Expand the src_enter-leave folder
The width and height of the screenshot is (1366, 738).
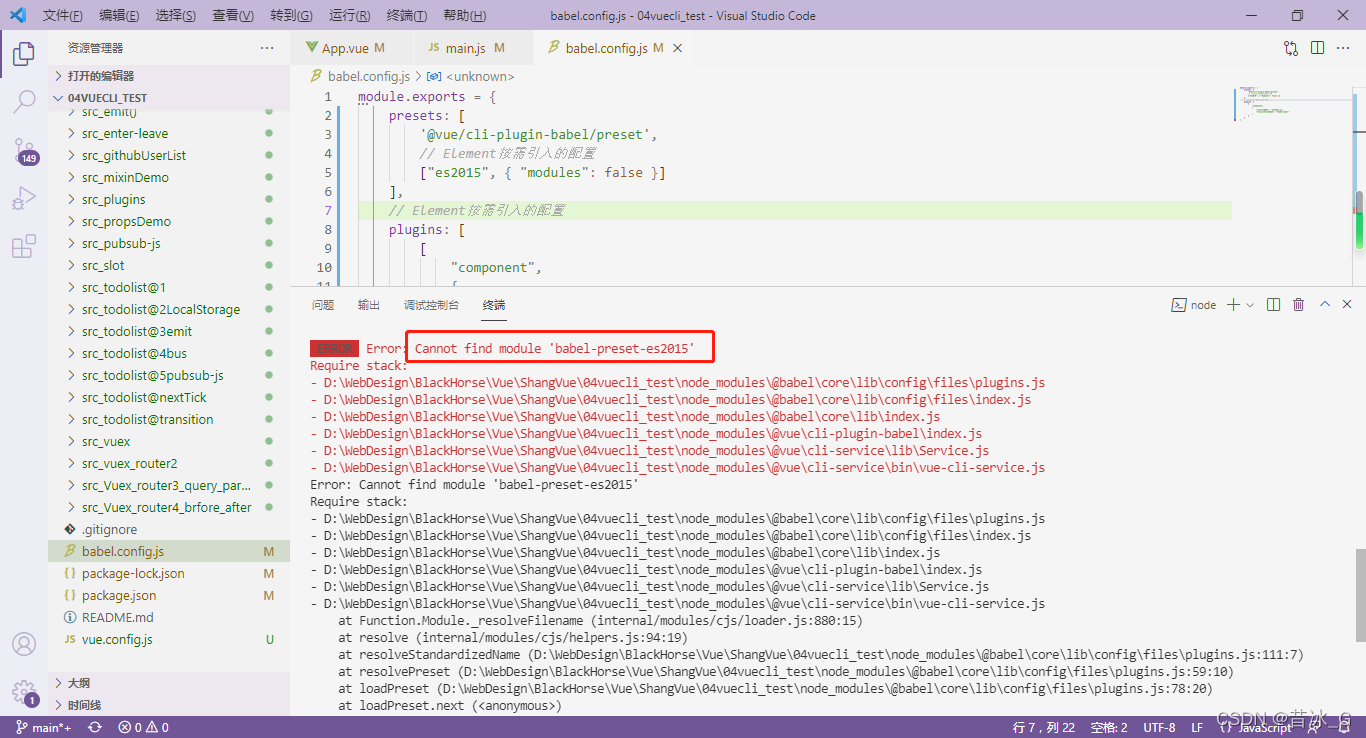point(169,133)
